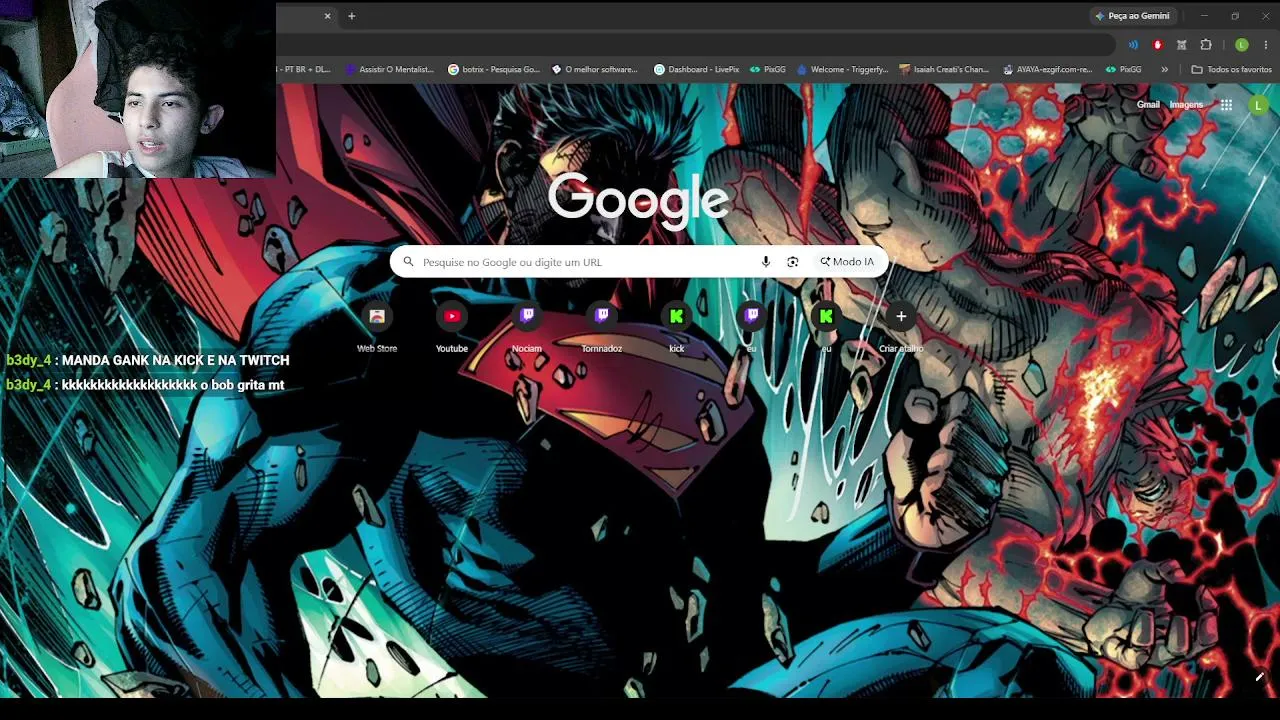Click the red extension icon in the toolbar
The image size is (1280, 720).
pos(1158,45)
